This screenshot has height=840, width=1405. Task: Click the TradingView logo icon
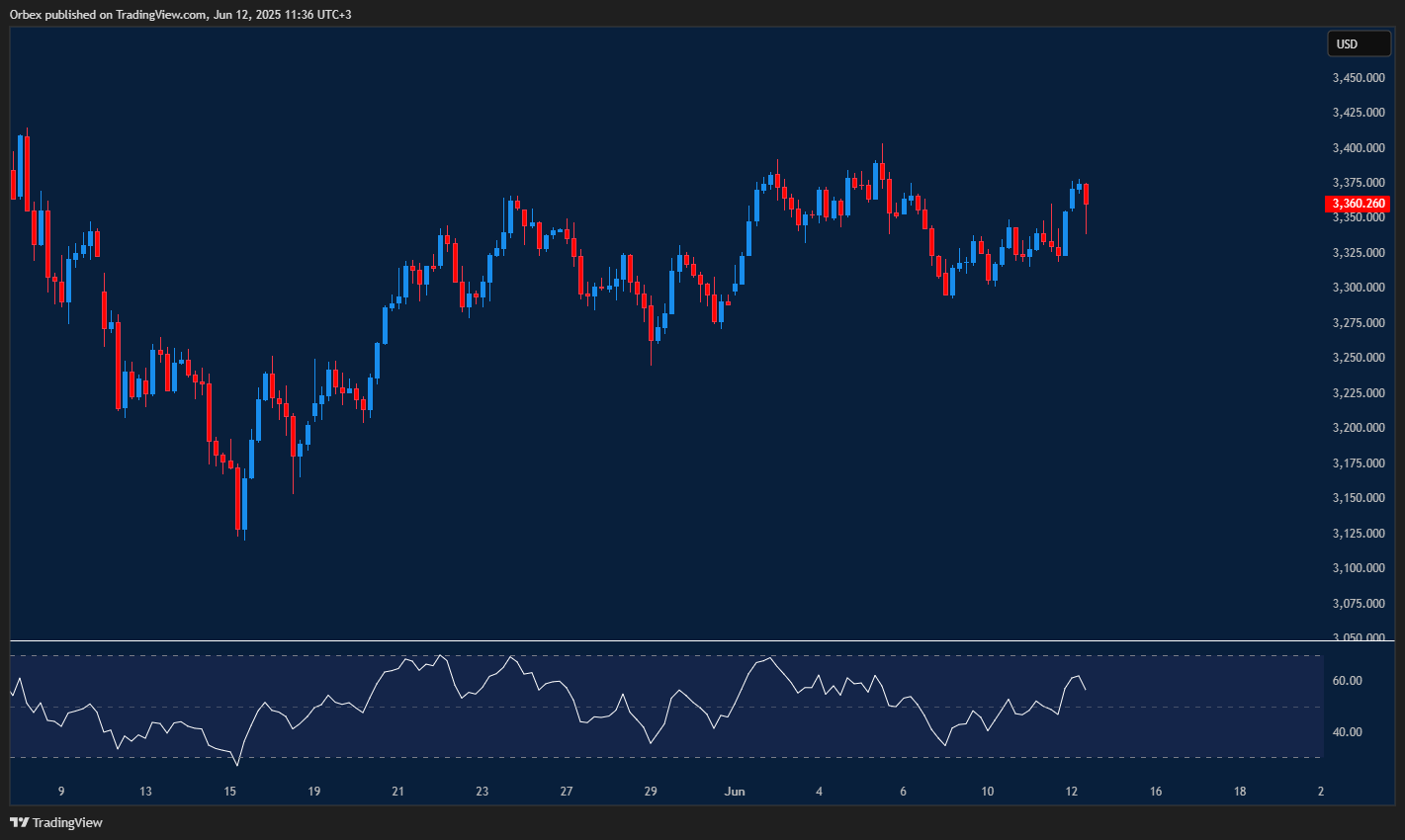coord(18,821)
